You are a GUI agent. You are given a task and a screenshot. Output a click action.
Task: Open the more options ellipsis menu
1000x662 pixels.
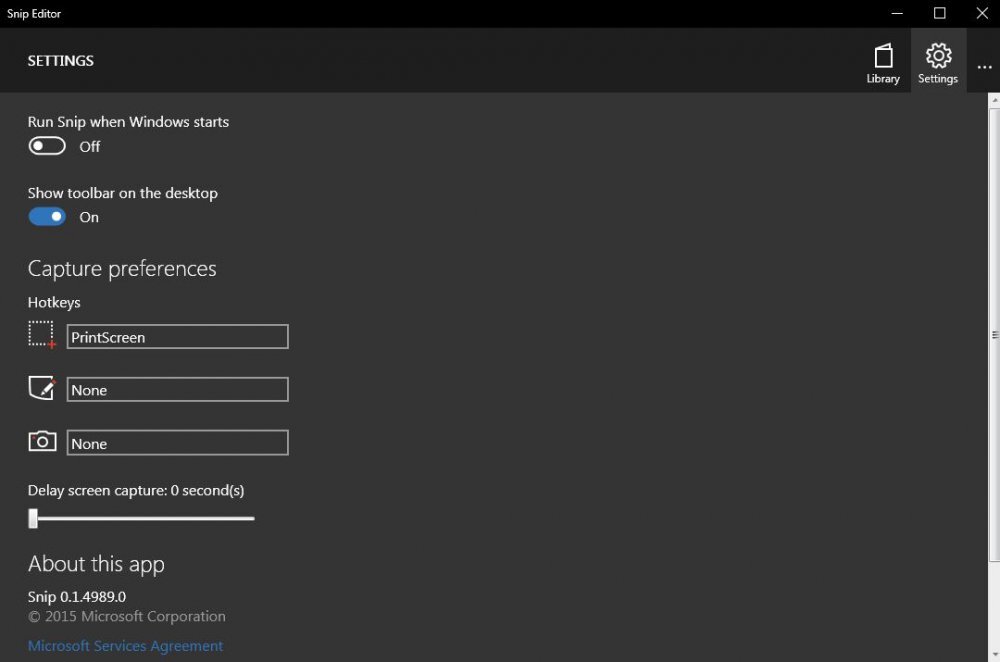tap(984, 67)
